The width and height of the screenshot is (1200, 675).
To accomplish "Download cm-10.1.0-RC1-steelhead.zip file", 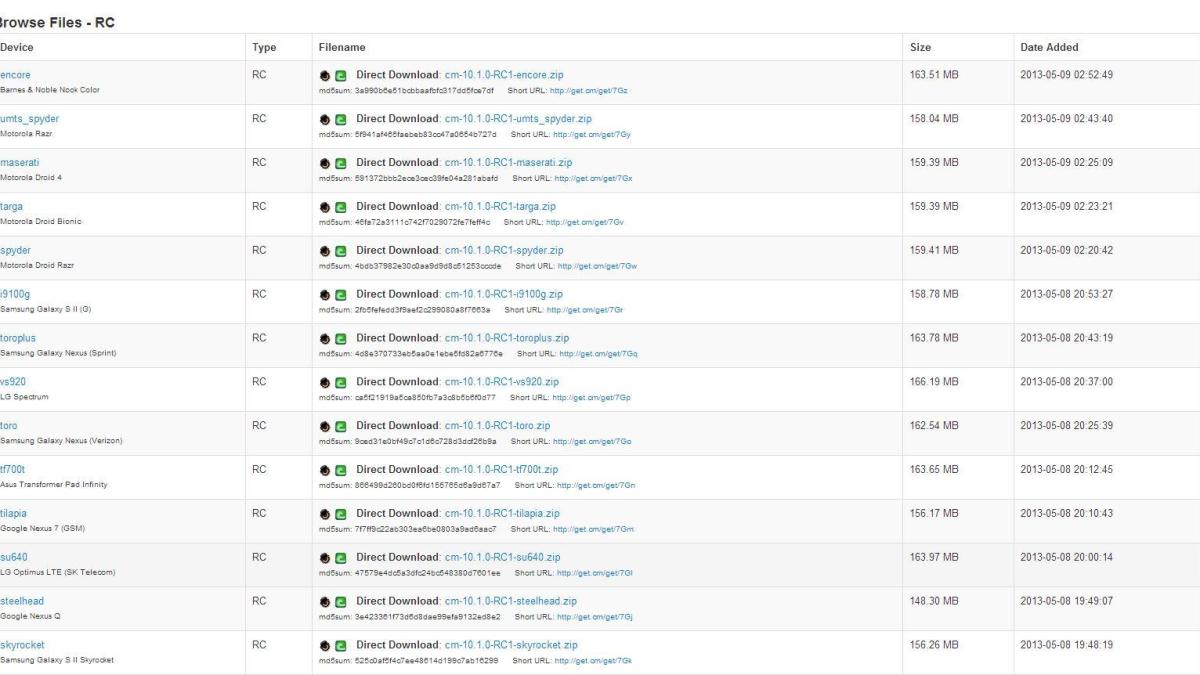I will (510, 601).
